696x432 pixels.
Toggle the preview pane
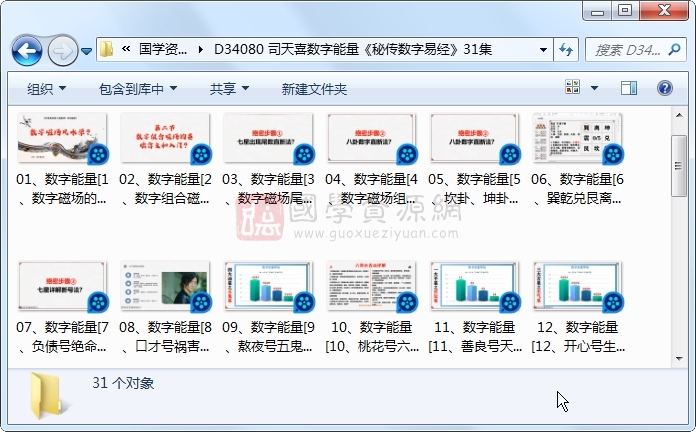(629, 88)
